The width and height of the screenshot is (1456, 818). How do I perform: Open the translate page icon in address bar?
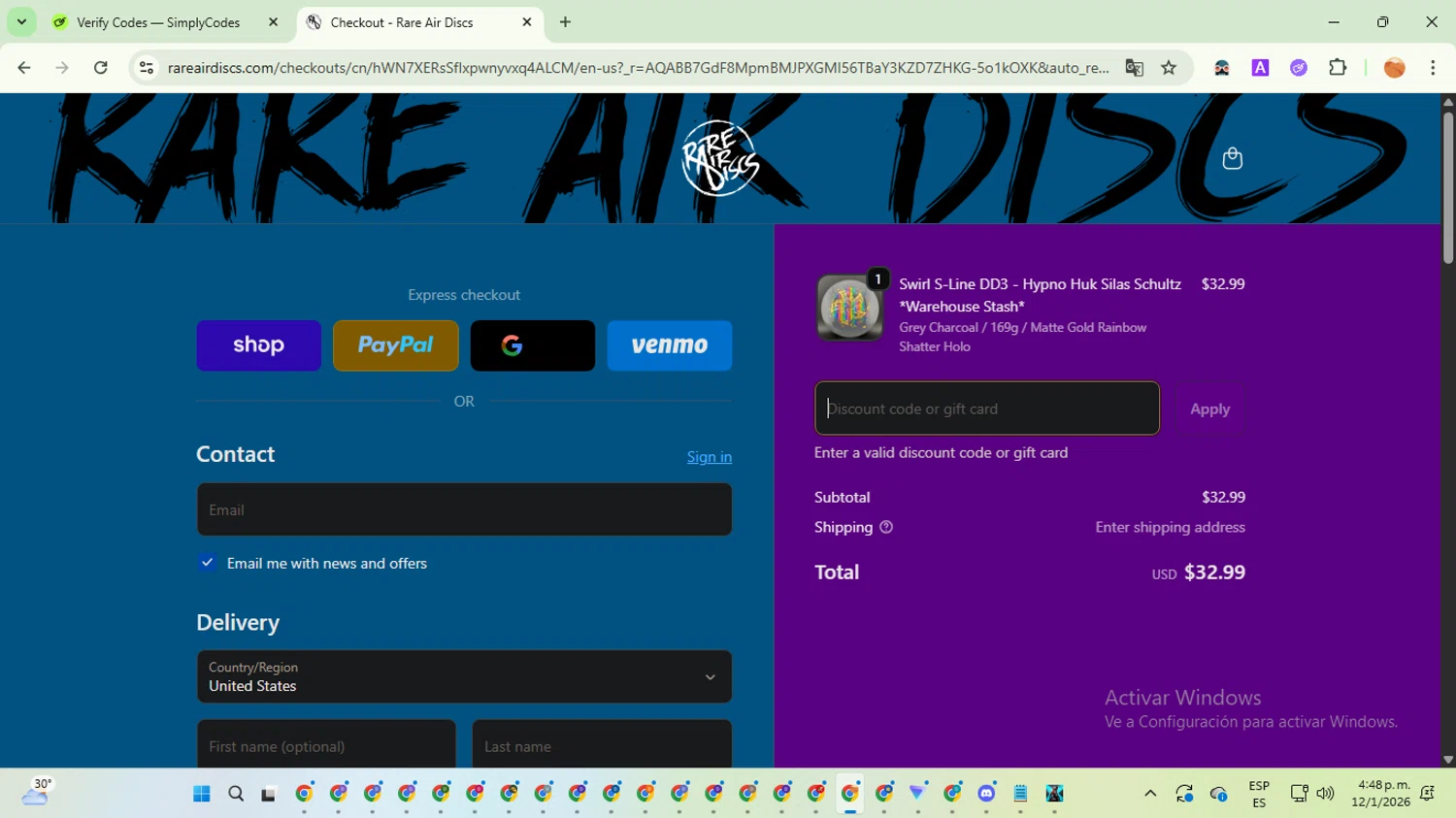coord(1134,68)
